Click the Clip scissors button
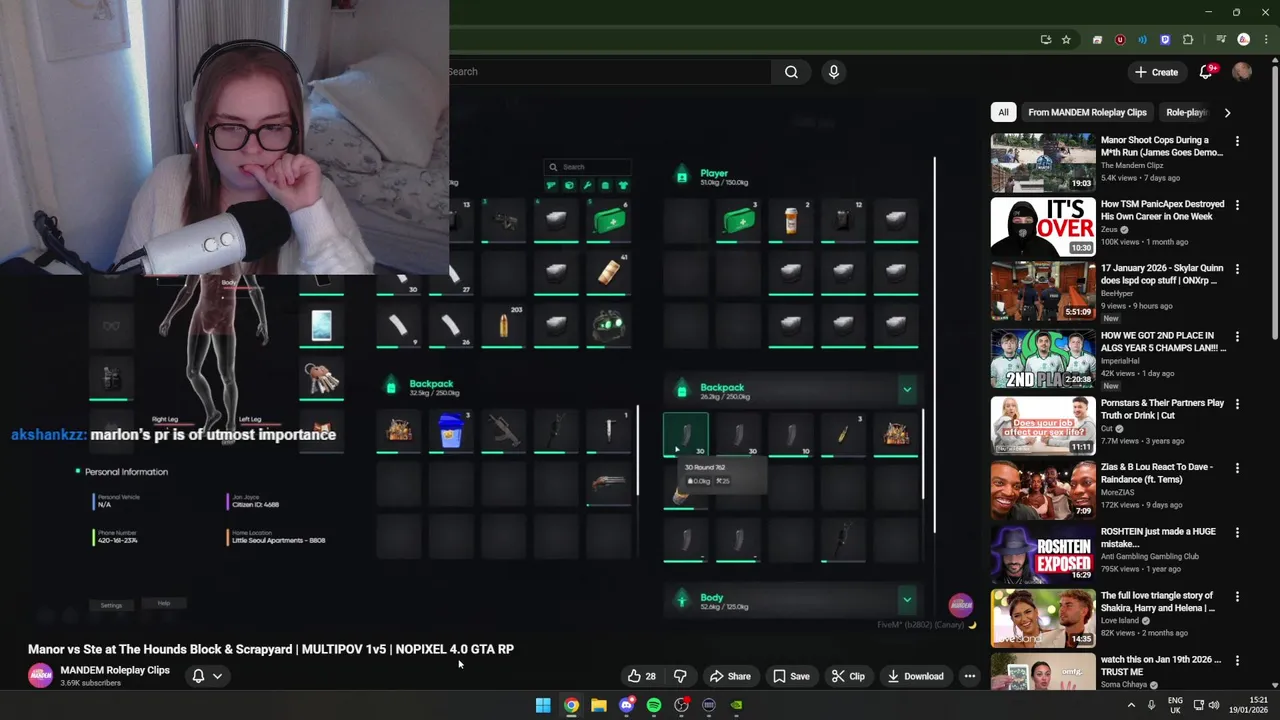1280x720 pixels. point(848,676)
